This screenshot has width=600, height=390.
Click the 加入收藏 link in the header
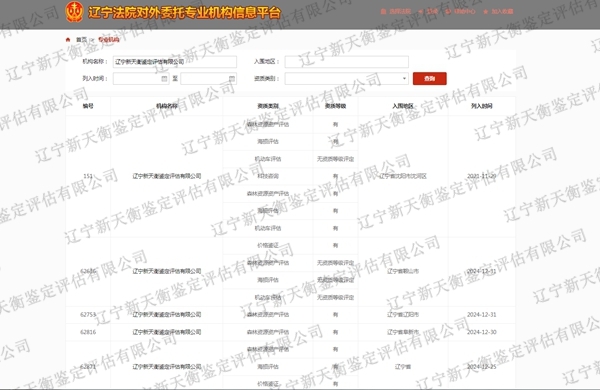click(x=502, y=11)
